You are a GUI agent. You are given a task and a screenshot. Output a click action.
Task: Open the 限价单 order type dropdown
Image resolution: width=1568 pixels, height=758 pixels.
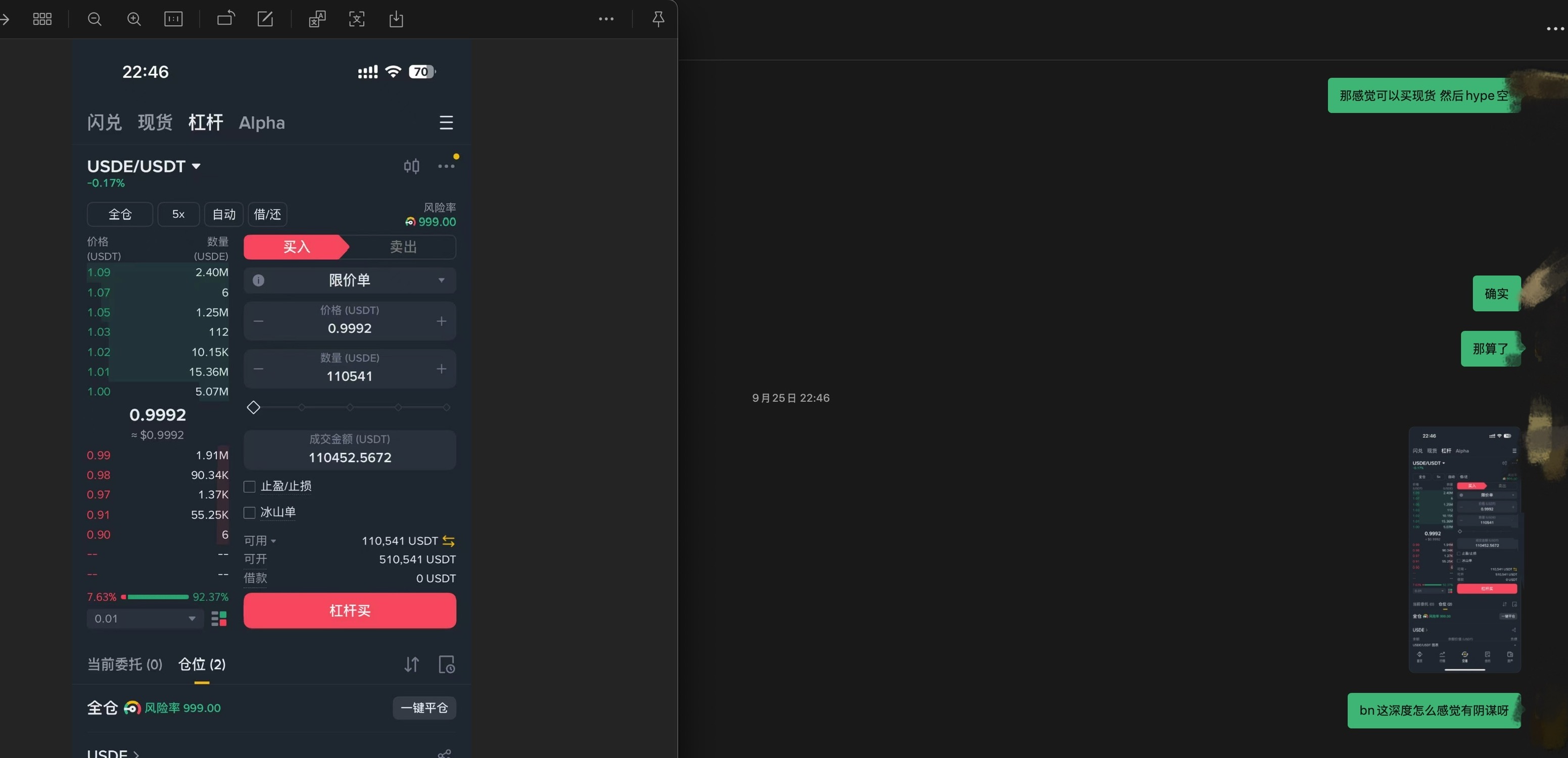(349, 280)
